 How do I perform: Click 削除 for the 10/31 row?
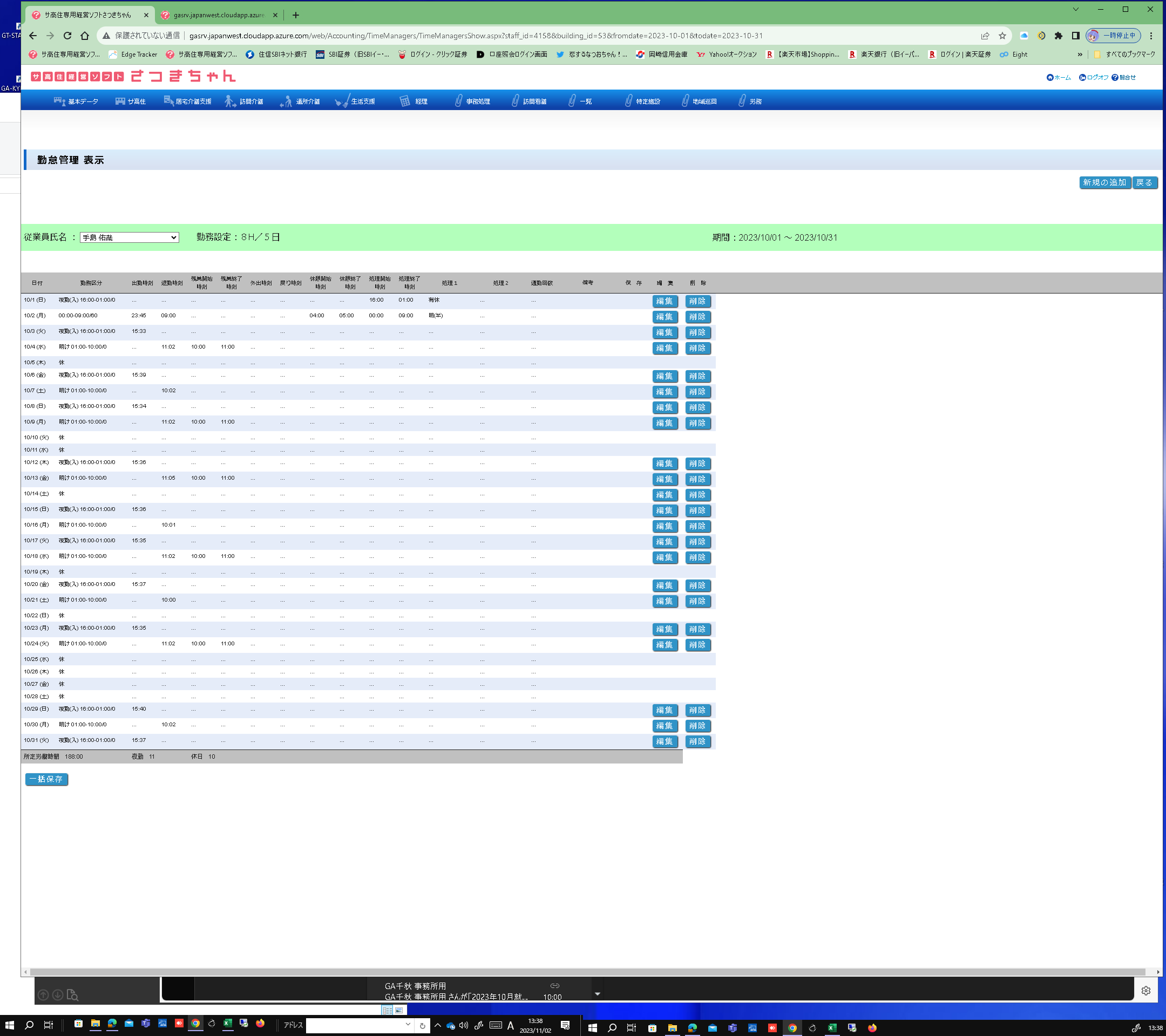tap(697, 741)
